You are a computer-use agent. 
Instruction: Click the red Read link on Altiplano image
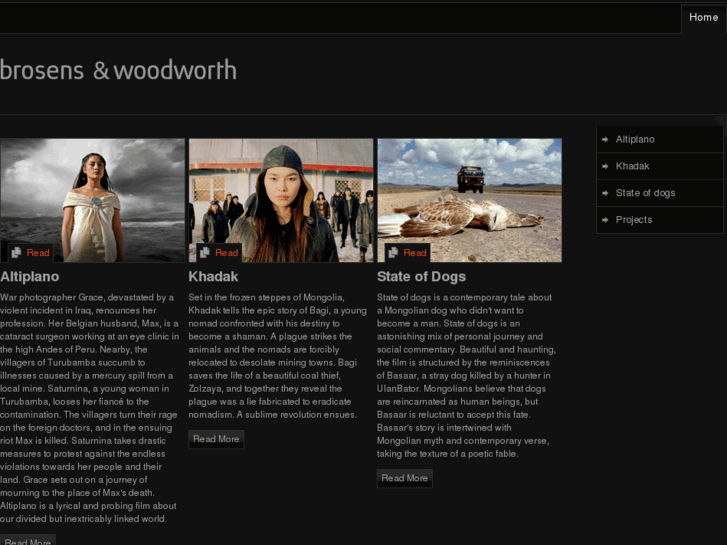coord(38,253)
